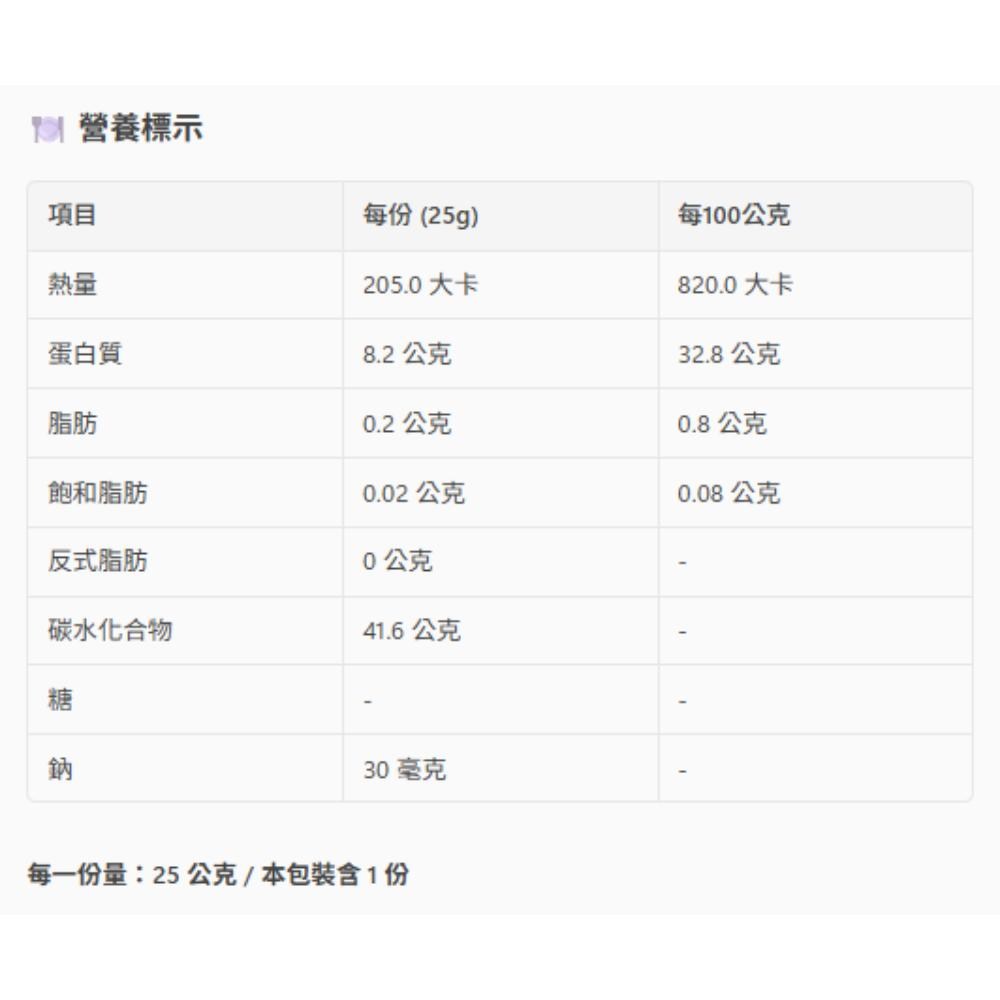
Task: Click the 每一份量 serving size note
Action: tap(218, 875)
